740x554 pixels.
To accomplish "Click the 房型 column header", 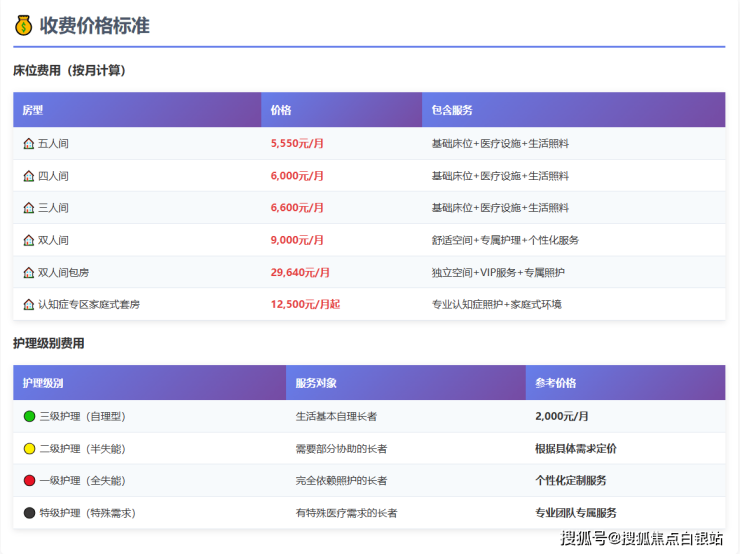I will pyautogui.click(x=33, y=110).
